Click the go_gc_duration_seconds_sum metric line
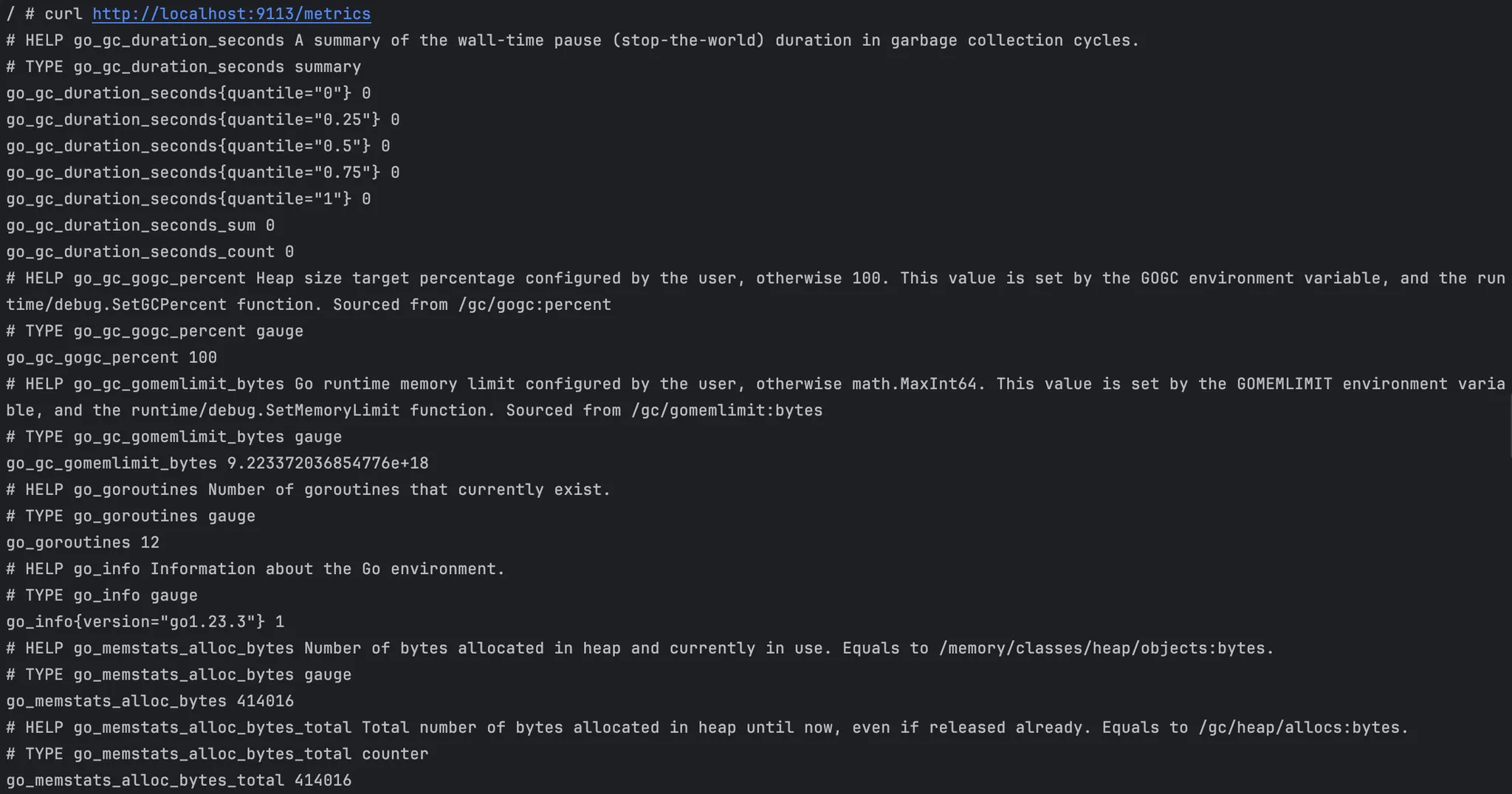The image size is (1512, 794). pyautogui.click(x=140, y=226)
